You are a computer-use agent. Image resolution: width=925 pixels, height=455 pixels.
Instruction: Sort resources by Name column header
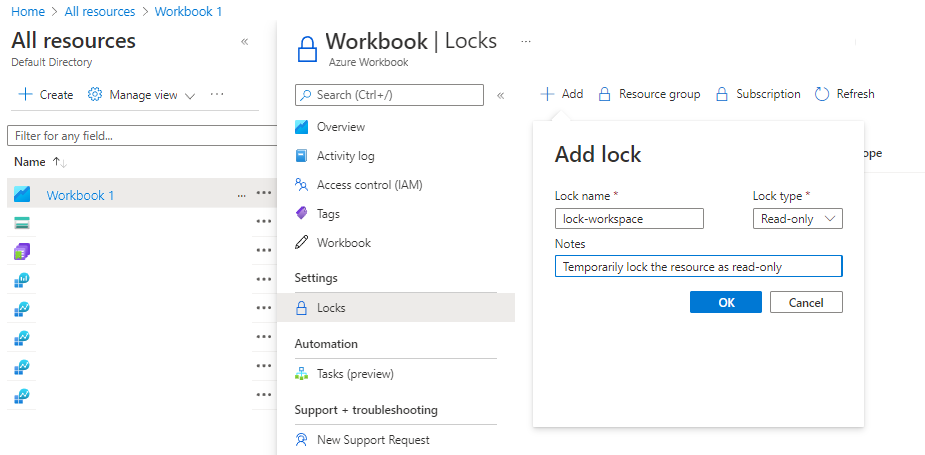point(29,162)
